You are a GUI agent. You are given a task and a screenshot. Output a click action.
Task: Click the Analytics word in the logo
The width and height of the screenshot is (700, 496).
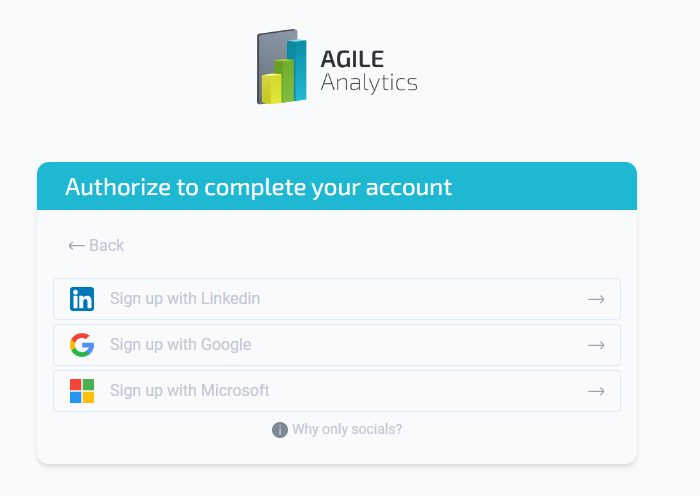point(369,83)
